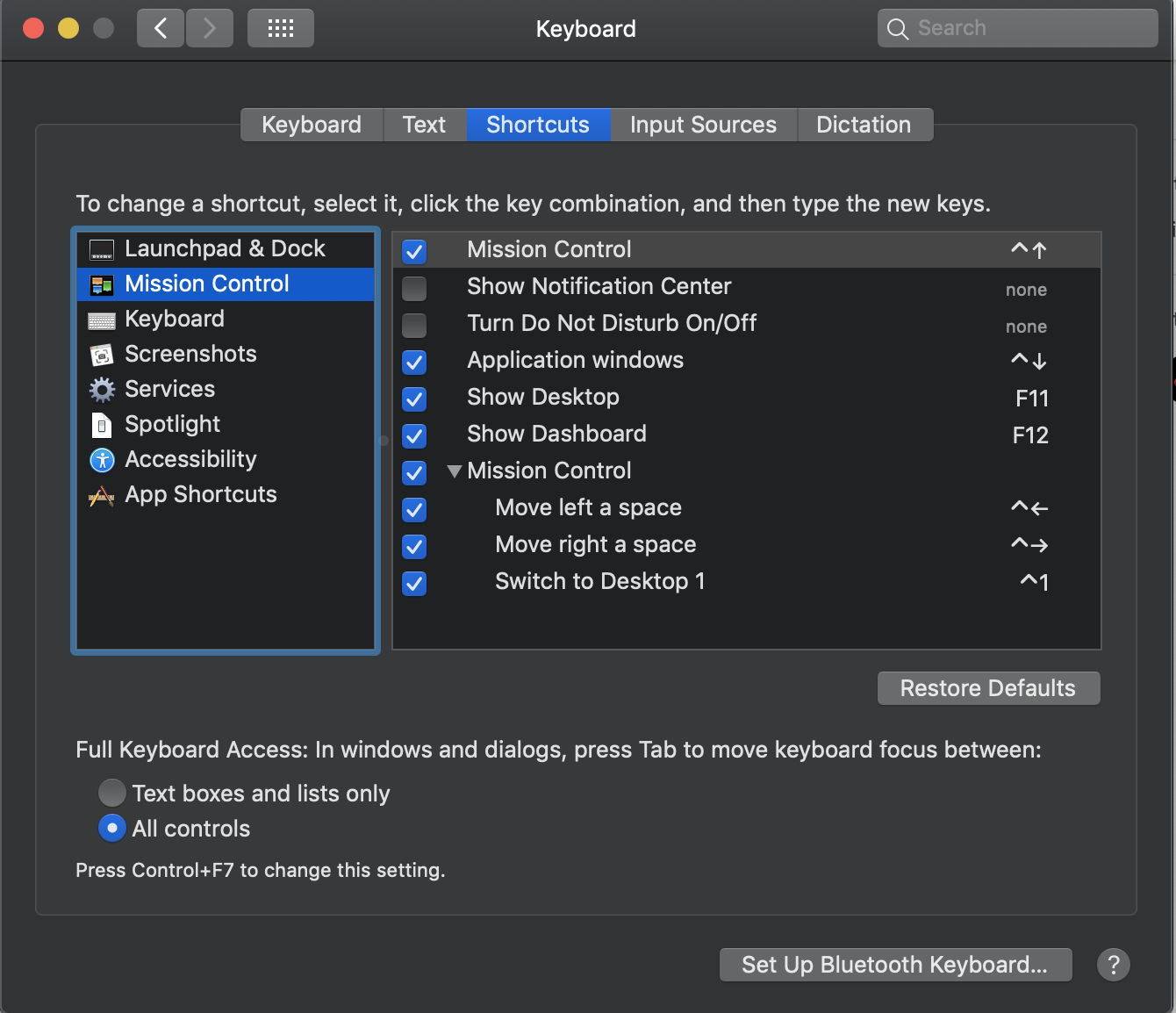Screen dimensions: 1176x1013
Task: Collapse the Mission Control disclosure triangle
Action: tap(454, 471)
